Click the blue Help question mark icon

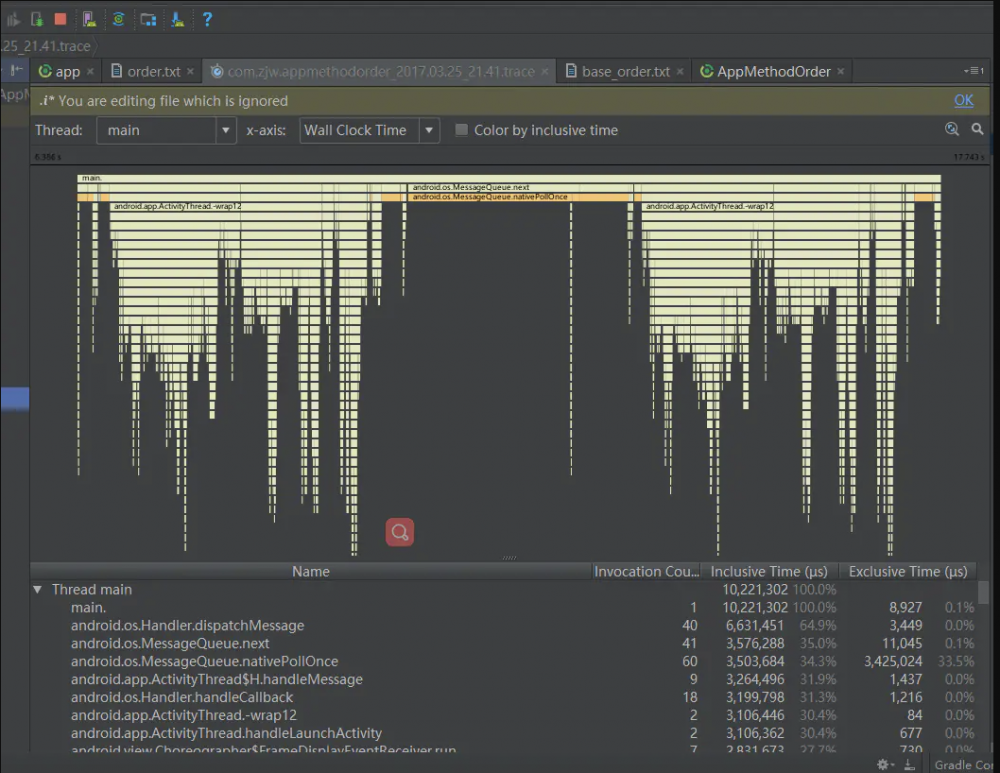[207, 19]
